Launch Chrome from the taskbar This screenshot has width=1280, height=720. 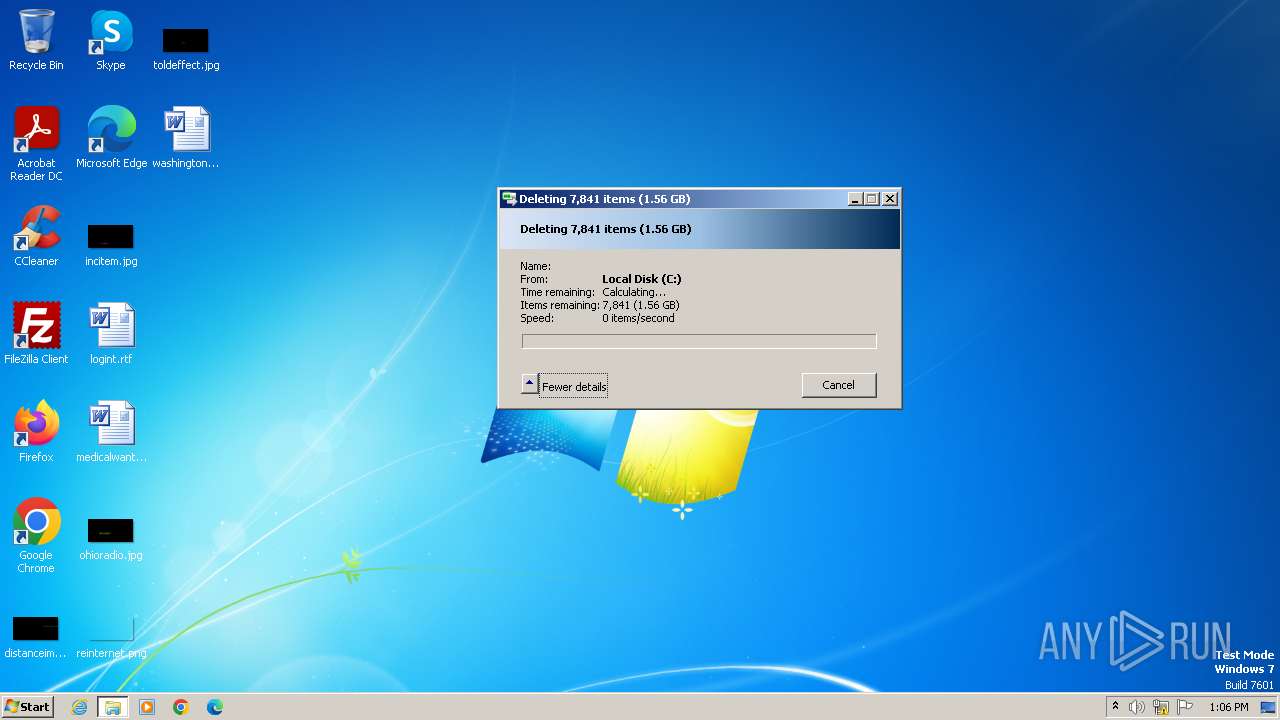coord(181,707)
